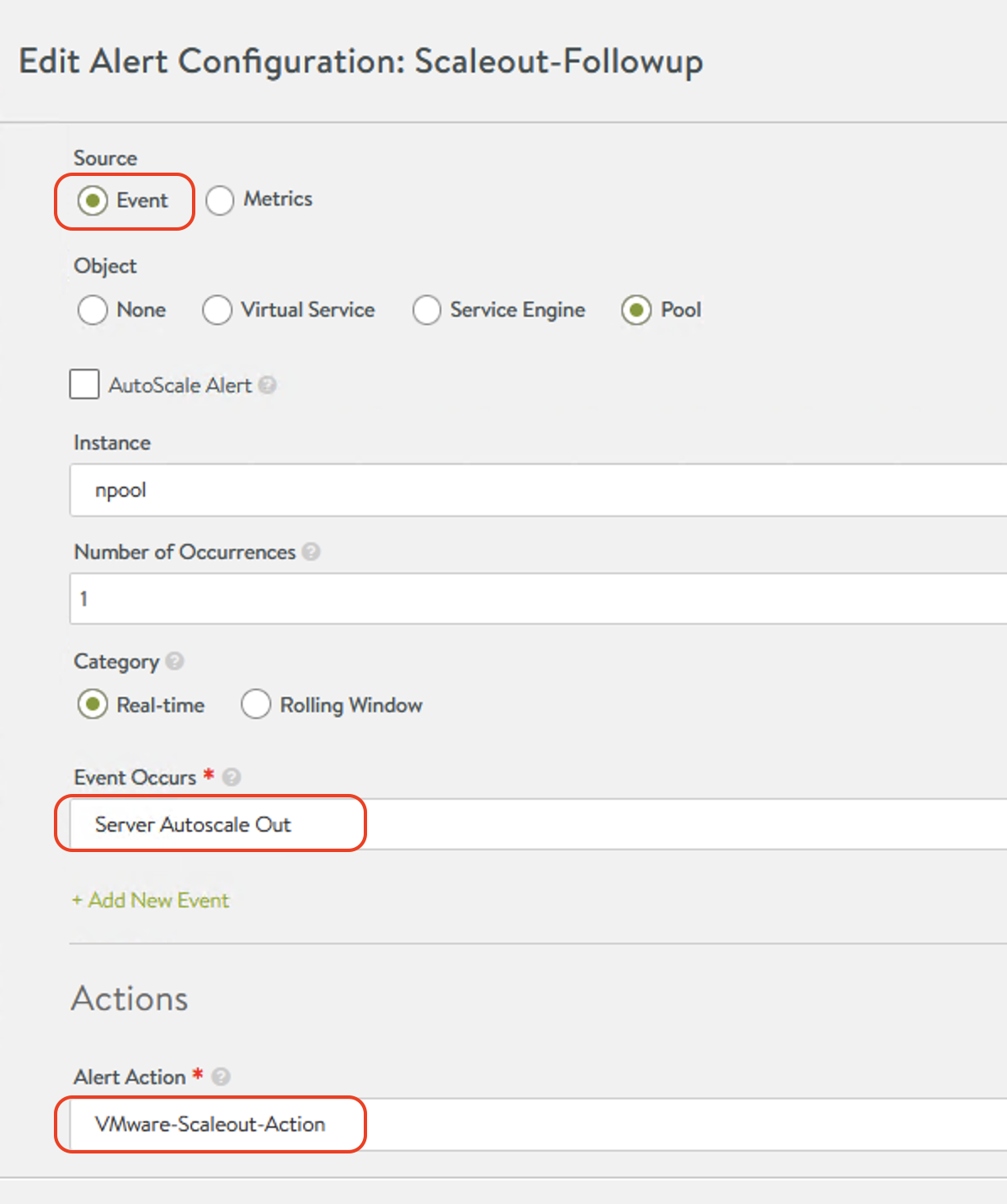1007x1204 pixels.
Task: Open Alert Action dropdown VMware-Scaleout-Action
Action: (x=538, y=1124)
